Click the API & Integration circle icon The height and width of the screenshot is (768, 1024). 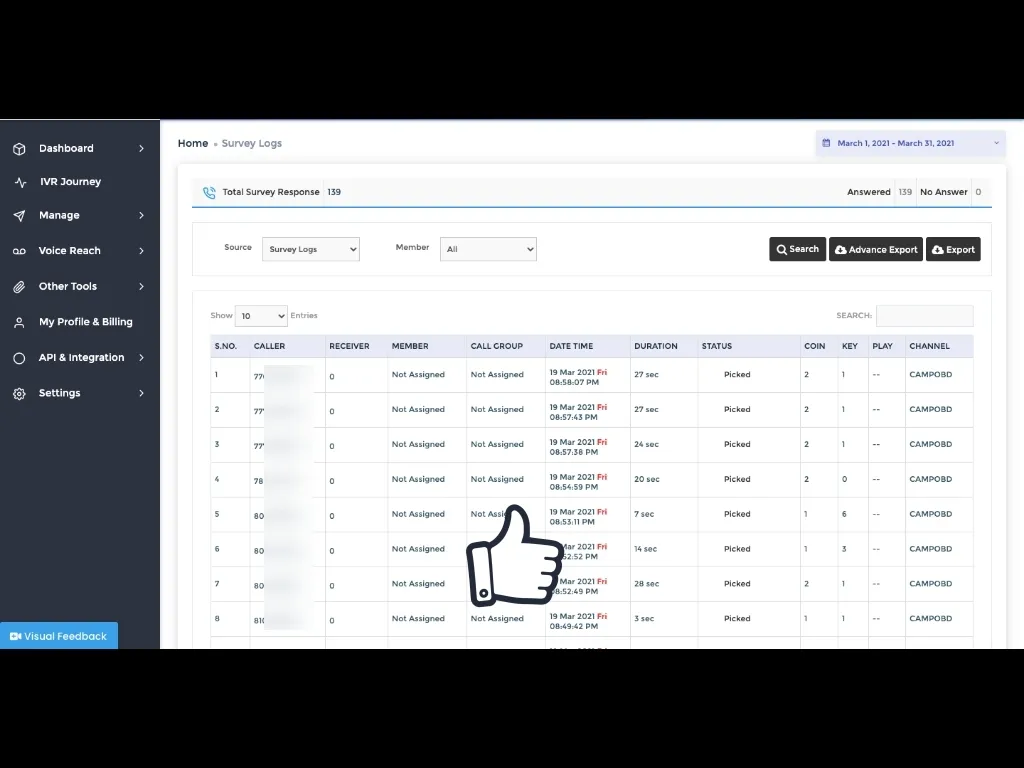click(x=19, y=358)
